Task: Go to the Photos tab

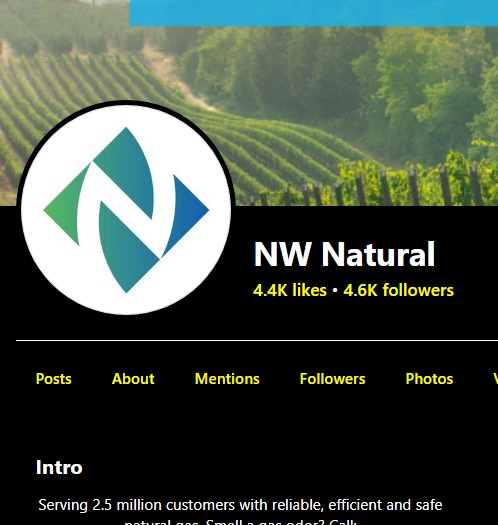Action: [x=429, y=379]
